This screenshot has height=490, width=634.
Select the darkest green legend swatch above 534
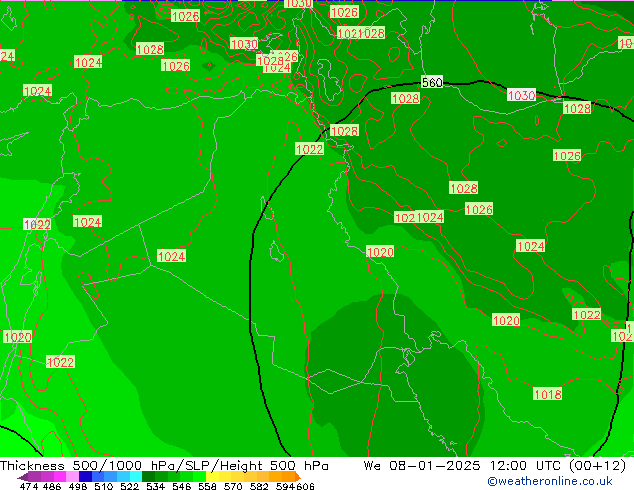pos(148,476)
